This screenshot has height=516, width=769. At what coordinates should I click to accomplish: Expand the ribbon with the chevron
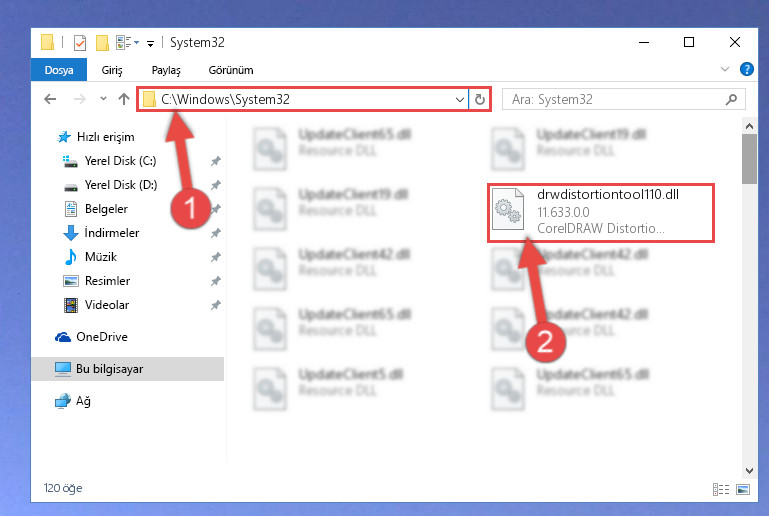pyautogui.click(x=724, y=70)
